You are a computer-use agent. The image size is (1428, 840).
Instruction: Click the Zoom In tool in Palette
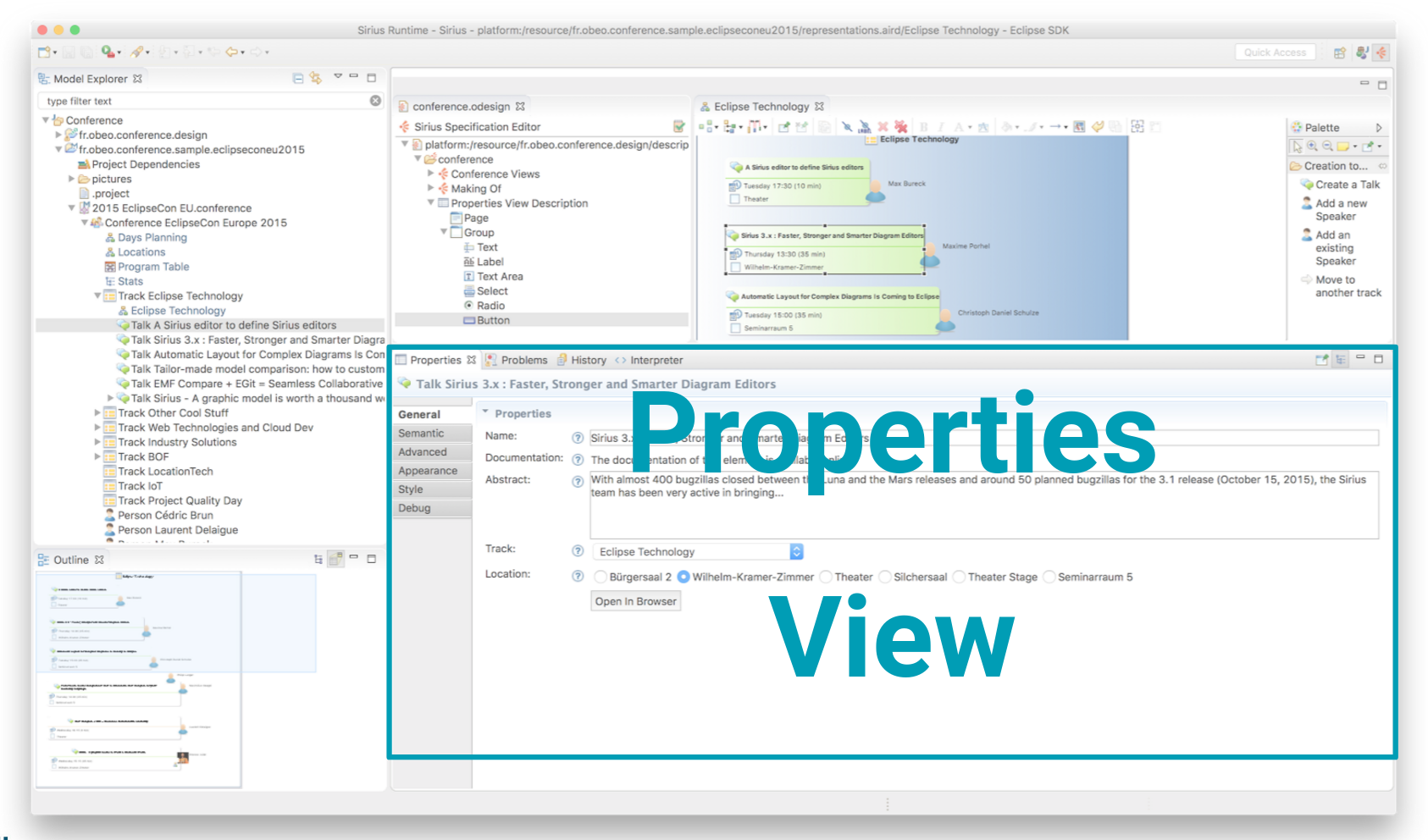pos(1312,146)
